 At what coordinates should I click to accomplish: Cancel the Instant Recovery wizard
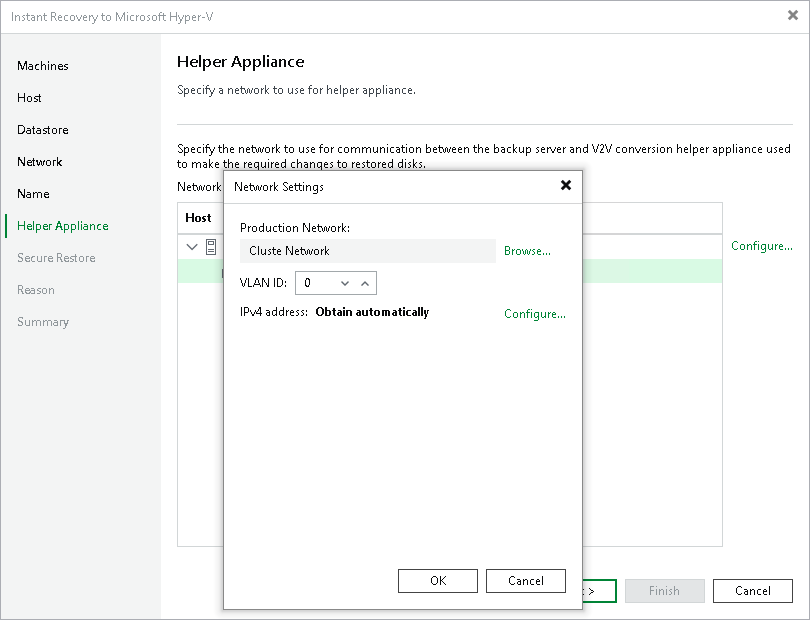coord(753,591)
